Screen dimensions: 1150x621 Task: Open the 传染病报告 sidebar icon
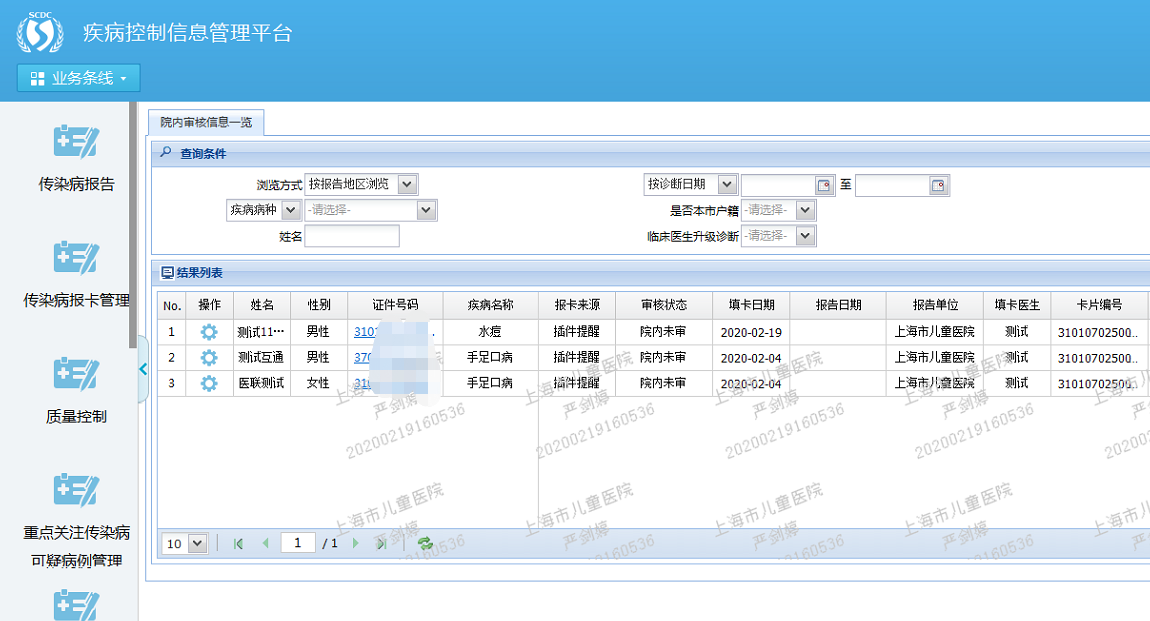[76, 143]
